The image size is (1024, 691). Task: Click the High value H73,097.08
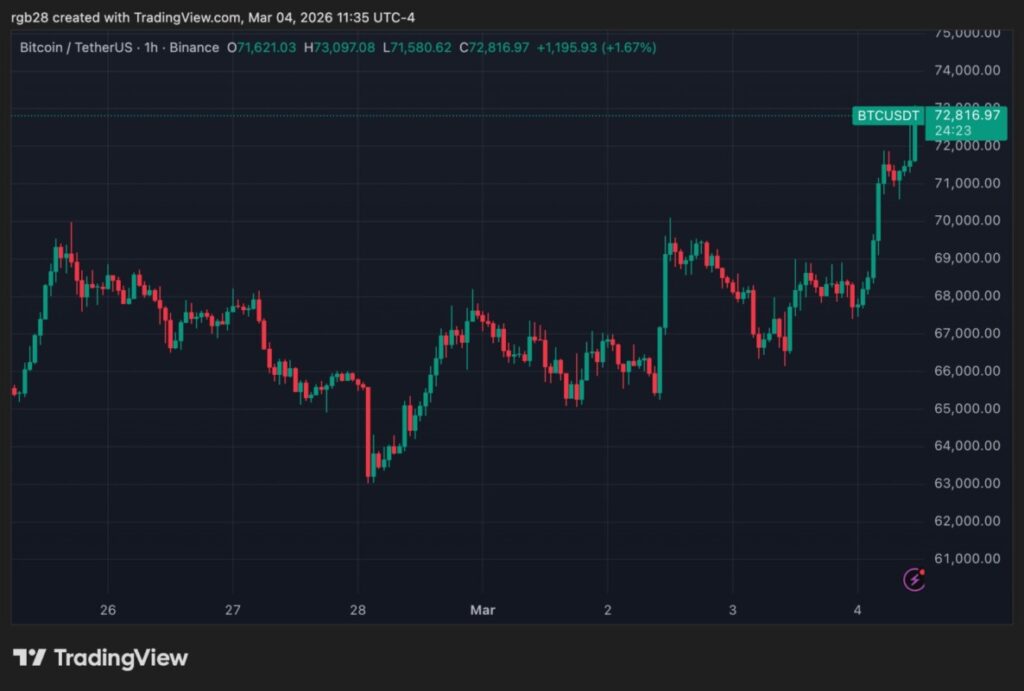[340, 47]
